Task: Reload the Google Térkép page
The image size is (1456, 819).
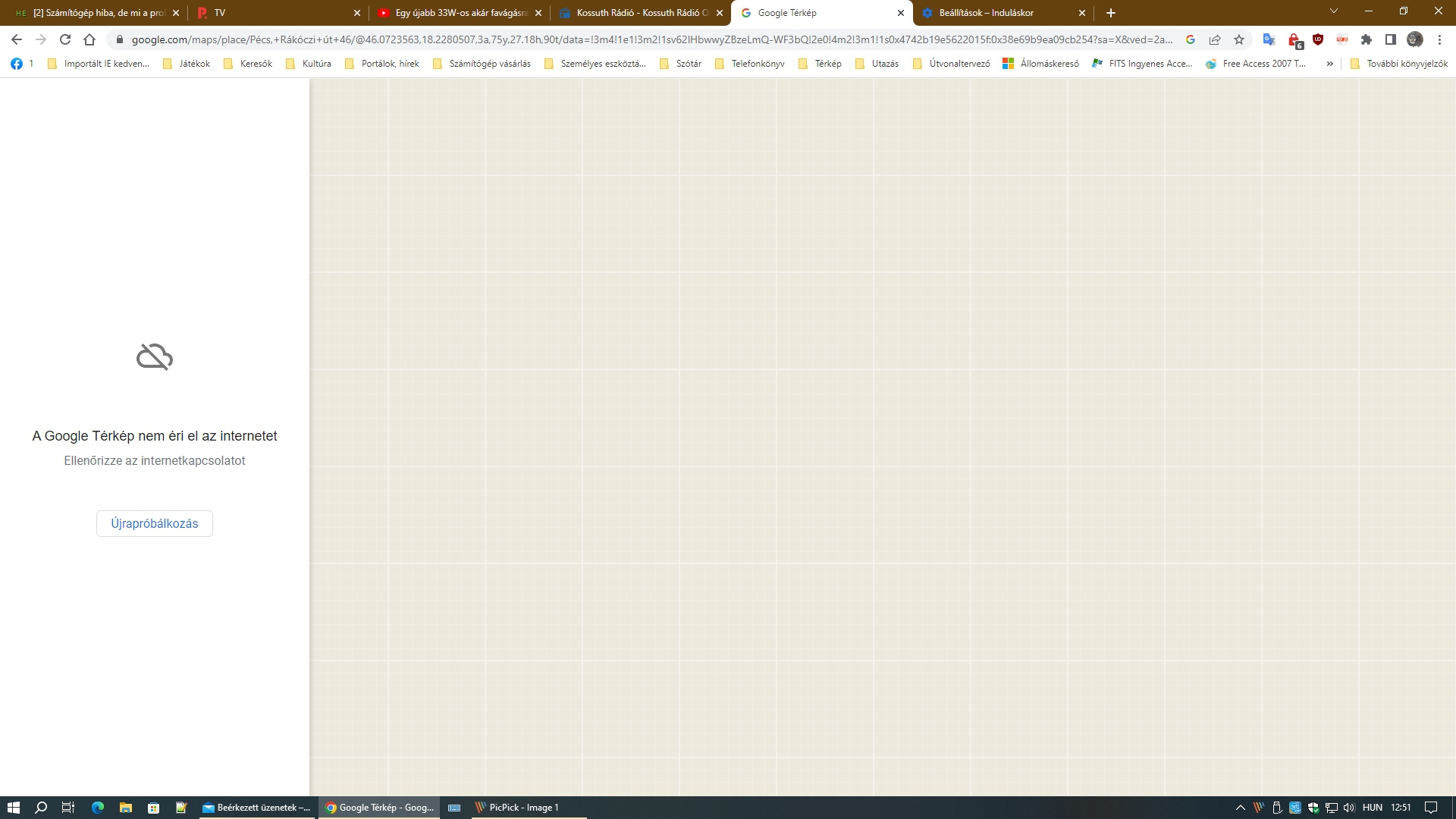Action: [65, 39]
